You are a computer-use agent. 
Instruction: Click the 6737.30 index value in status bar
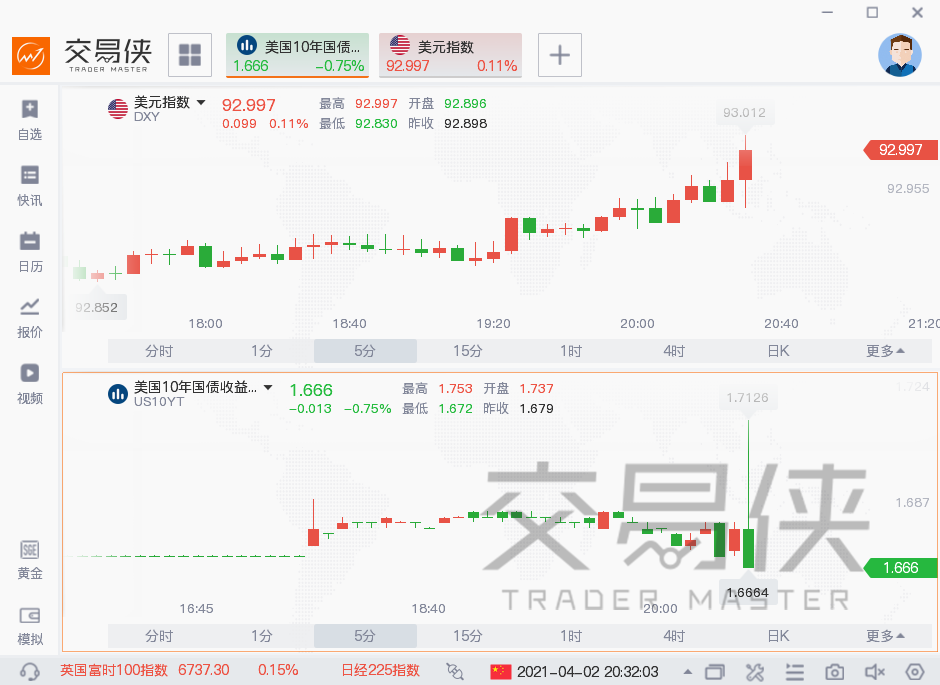click(x=204, y=670)
